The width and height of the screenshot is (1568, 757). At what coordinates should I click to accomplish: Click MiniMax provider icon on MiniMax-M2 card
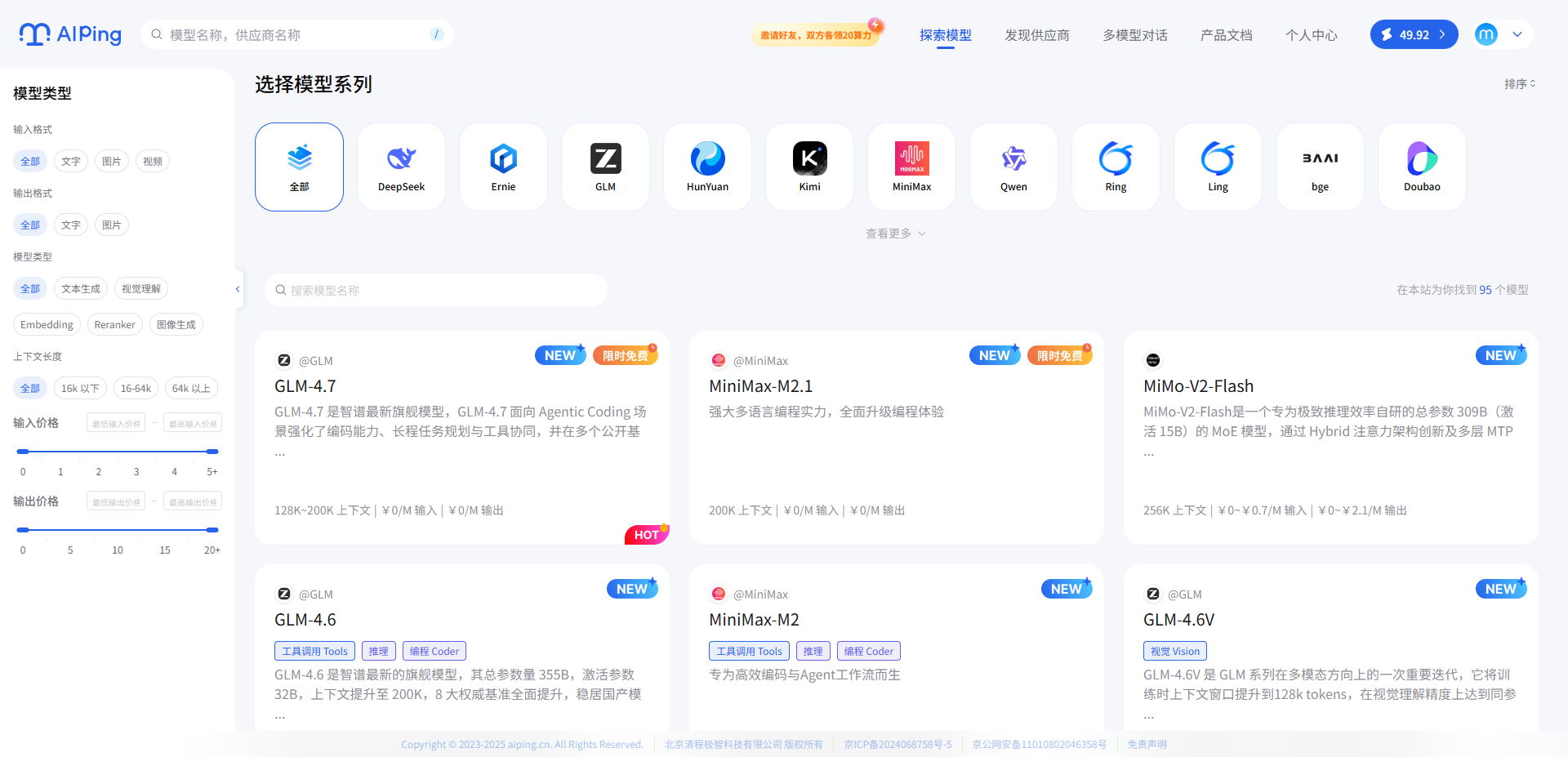(719, 594)
